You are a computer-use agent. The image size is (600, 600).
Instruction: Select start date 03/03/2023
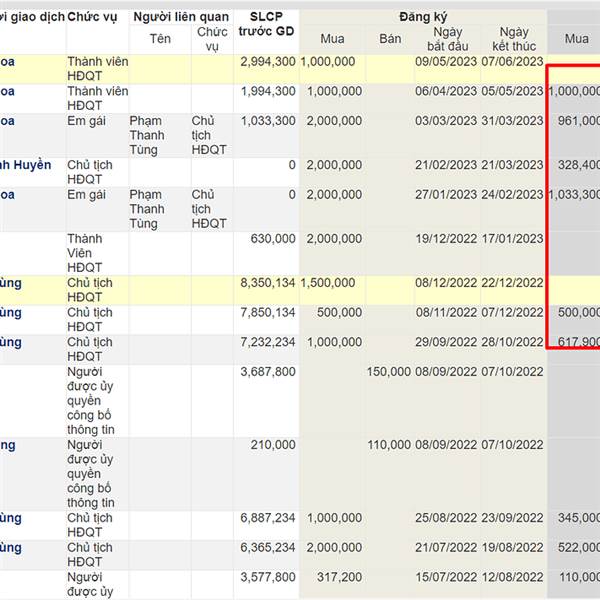point(446,121)
